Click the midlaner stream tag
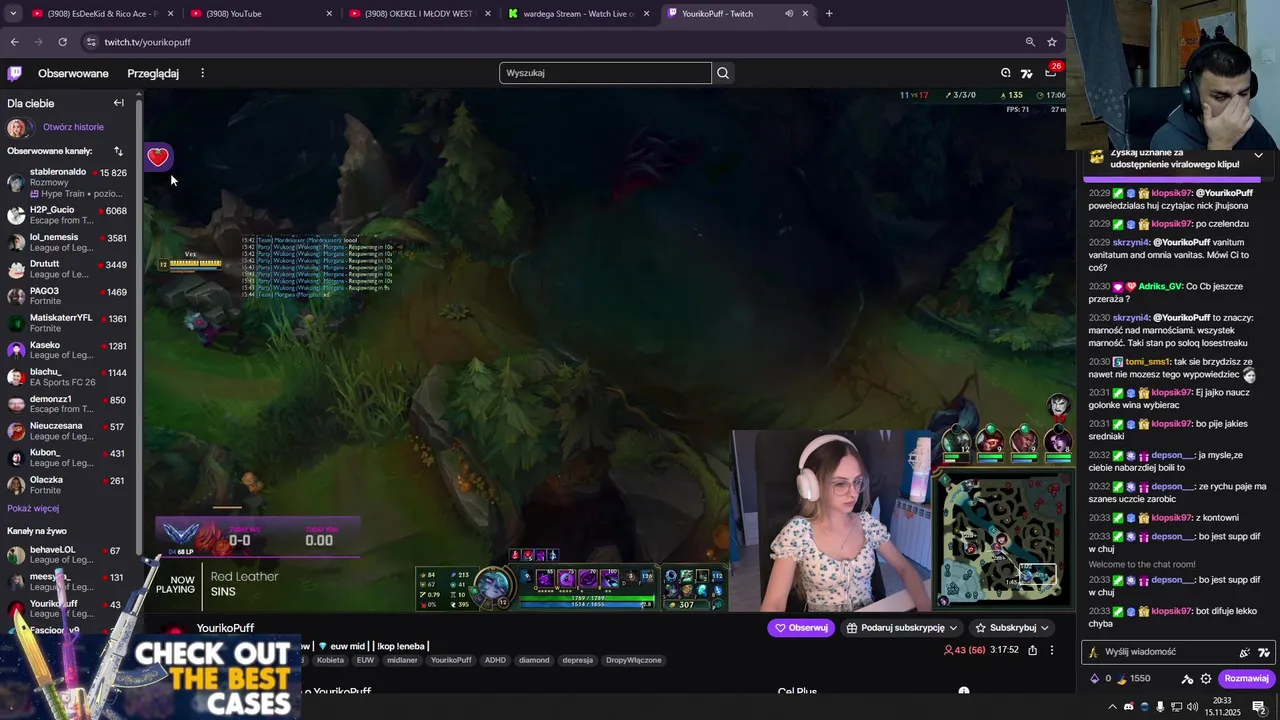This screenshot has height=720, width=1280. [402, 660]
